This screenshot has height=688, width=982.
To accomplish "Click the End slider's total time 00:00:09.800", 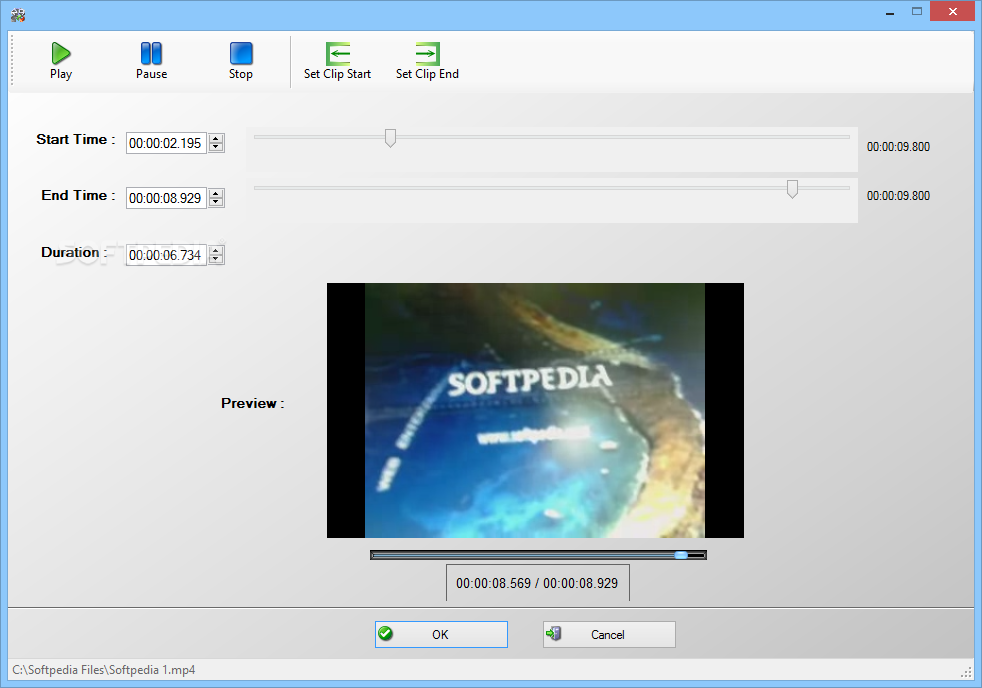I will (898, 196).
